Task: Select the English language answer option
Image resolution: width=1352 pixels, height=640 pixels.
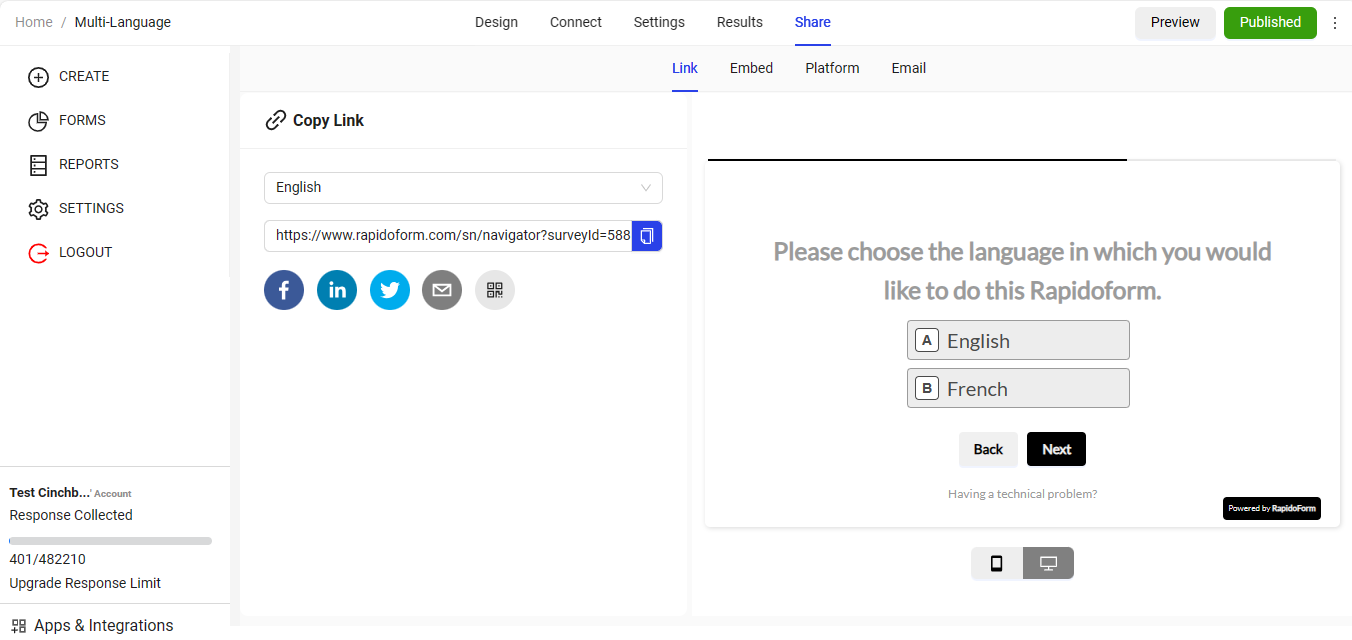Action: (1018, 340)
